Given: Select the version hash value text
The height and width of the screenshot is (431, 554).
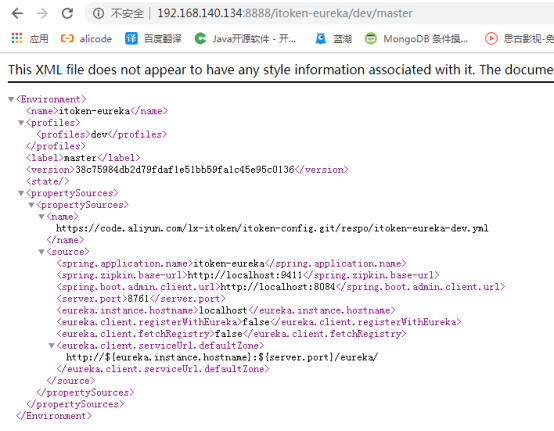Looking at the screenshot, I should point(185,170).
